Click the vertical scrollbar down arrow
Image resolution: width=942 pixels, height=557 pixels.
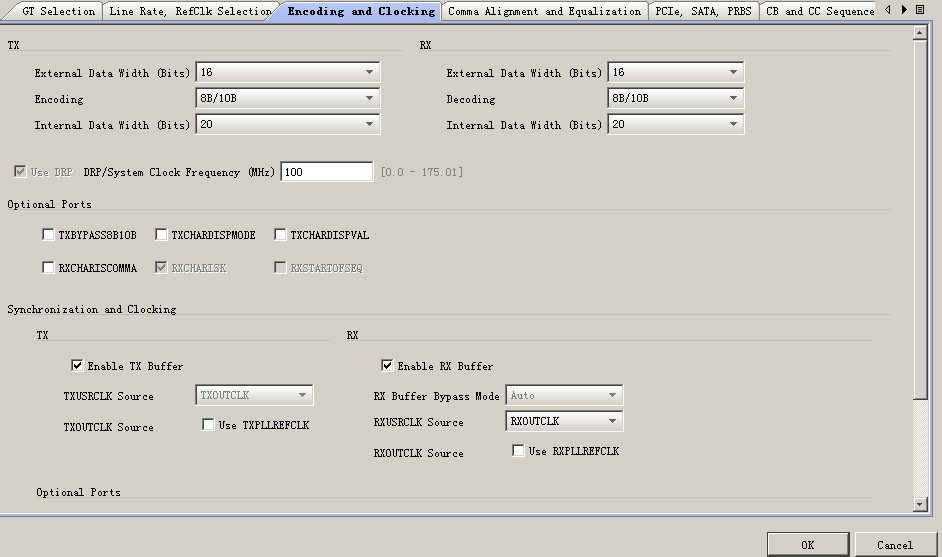(x=920, y=505)
